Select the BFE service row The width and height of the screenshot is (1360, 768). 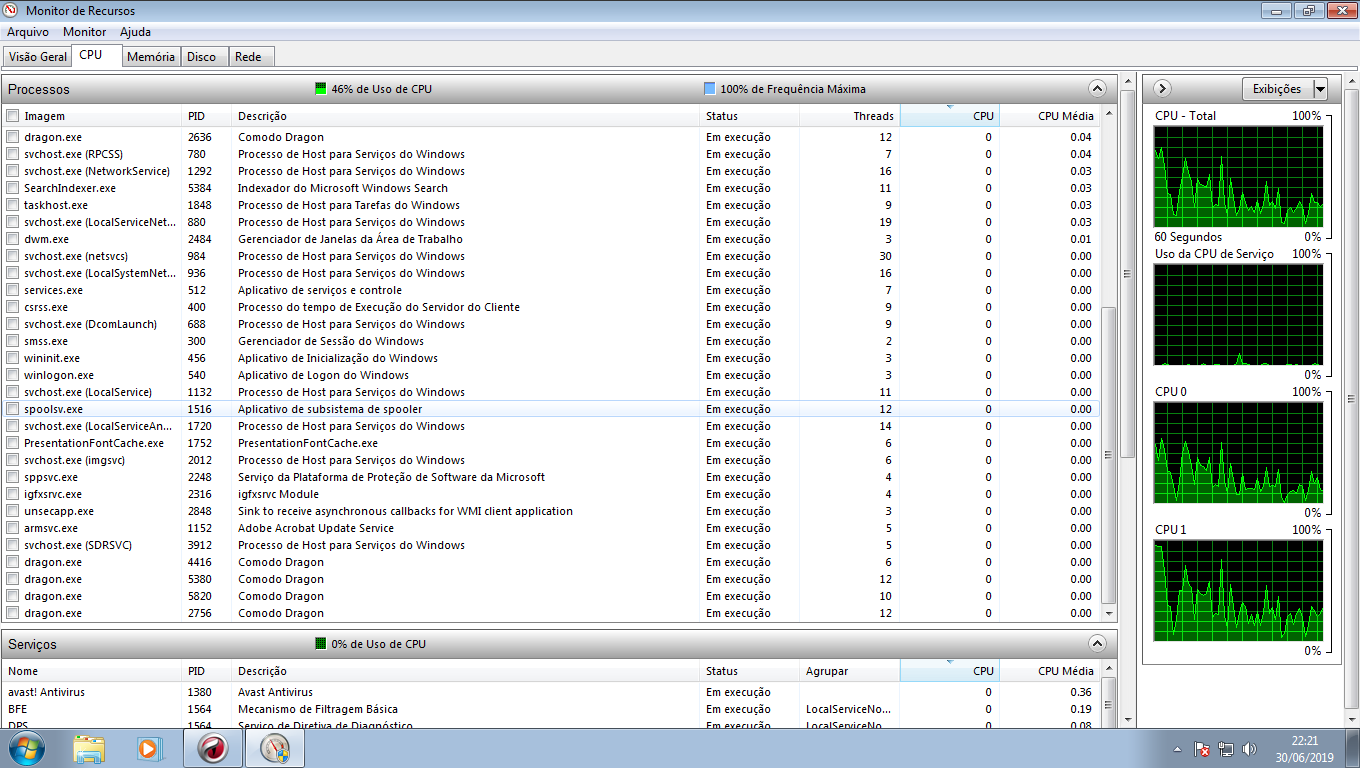[550, 709]
